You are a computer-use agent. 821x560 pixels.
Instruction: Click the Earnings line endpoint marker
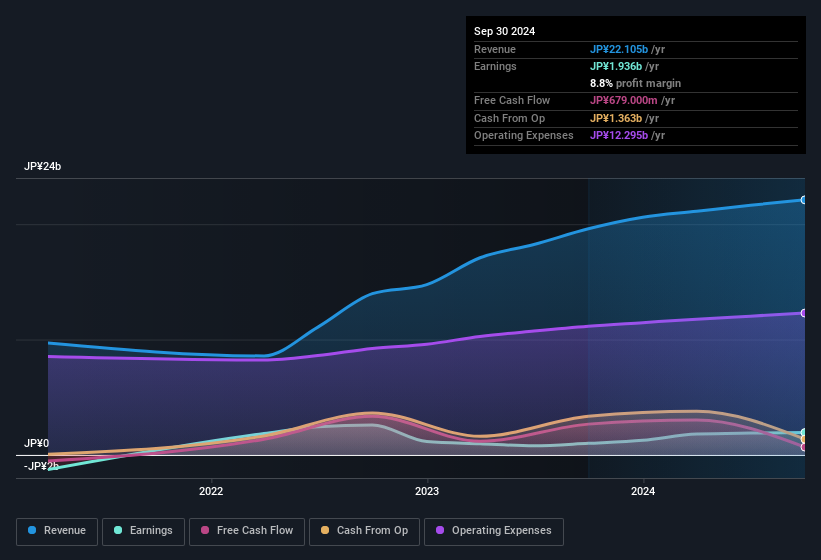click(x=804, y=432)
